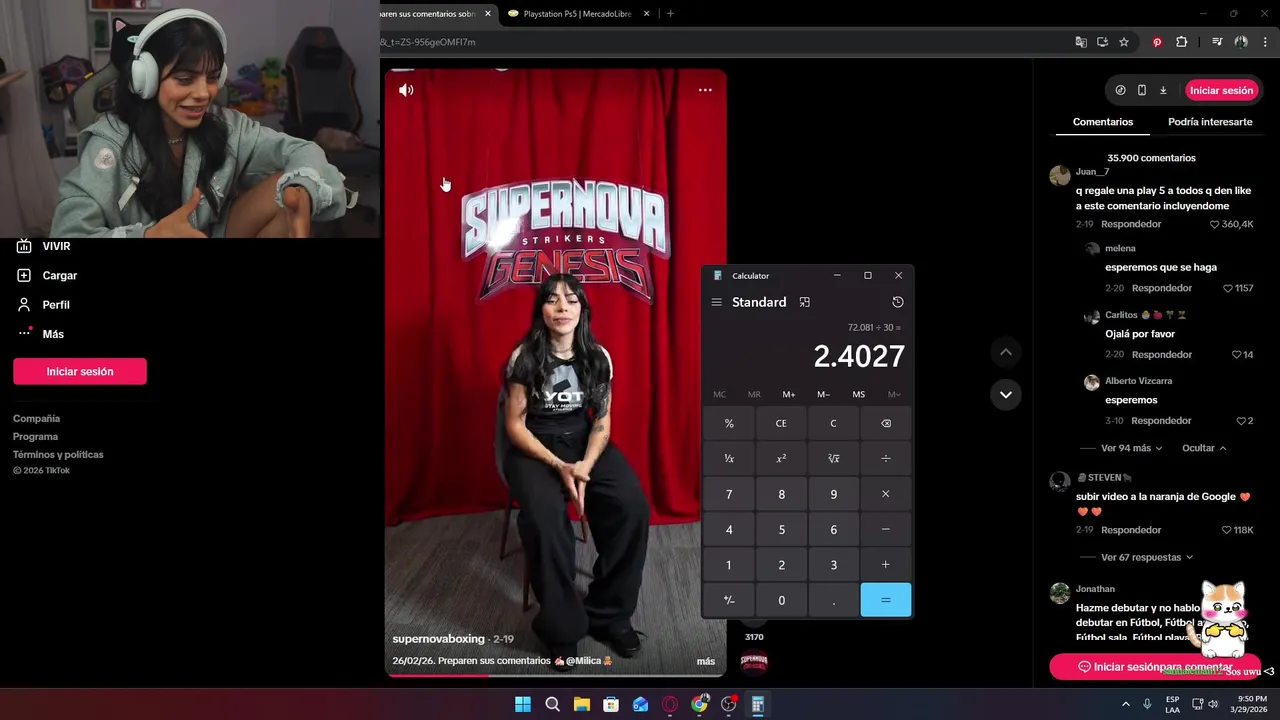This screenshot has height=720, width=1280.
Task: Click the download arrow icon in TikTok header
Action: pyautogui.click(x=1163, y=90)
